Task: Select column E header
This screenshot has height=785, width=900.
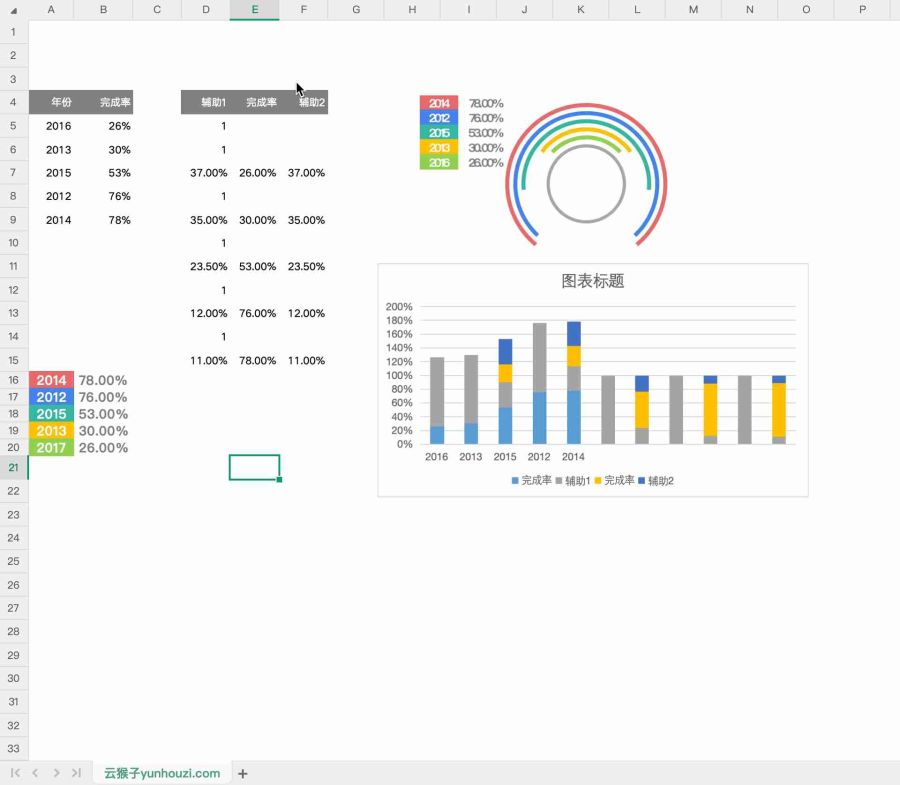Action: click(254, 10)
